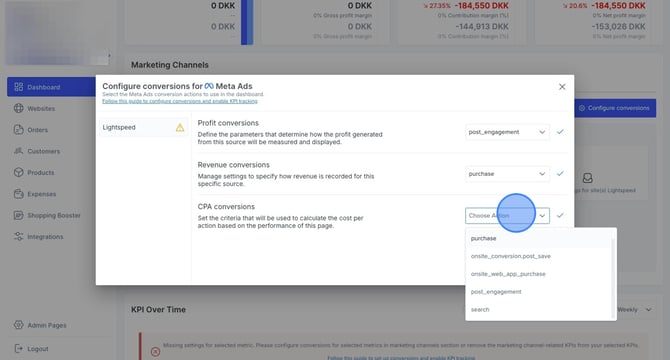
Task: Click the Websites globe icon
Action: click(x=18, y=108)
